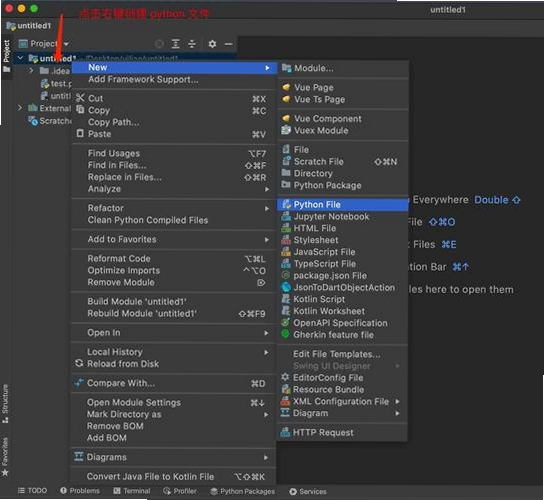Hide the Project panel with the minus icon
This screenshot has height=500, width=544.
(228, 44)
